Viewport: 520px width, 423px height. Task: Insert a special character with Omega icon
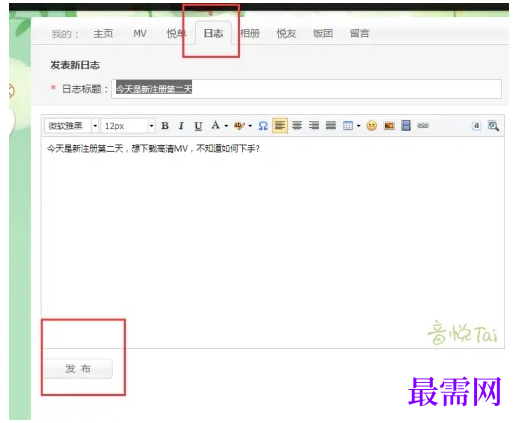point(263,126)
